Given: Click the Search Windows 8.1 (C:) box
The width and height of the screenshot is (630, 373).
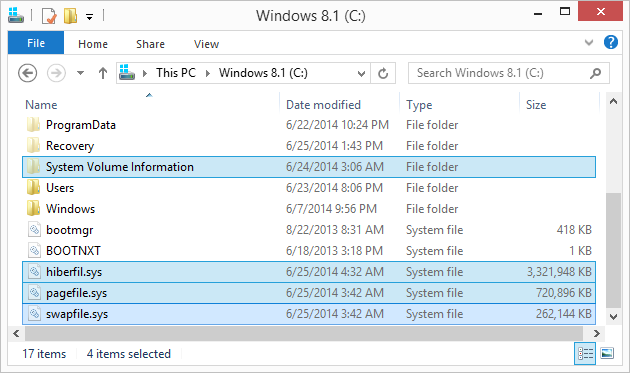Looking at the screenshot, I should (509, 73).
